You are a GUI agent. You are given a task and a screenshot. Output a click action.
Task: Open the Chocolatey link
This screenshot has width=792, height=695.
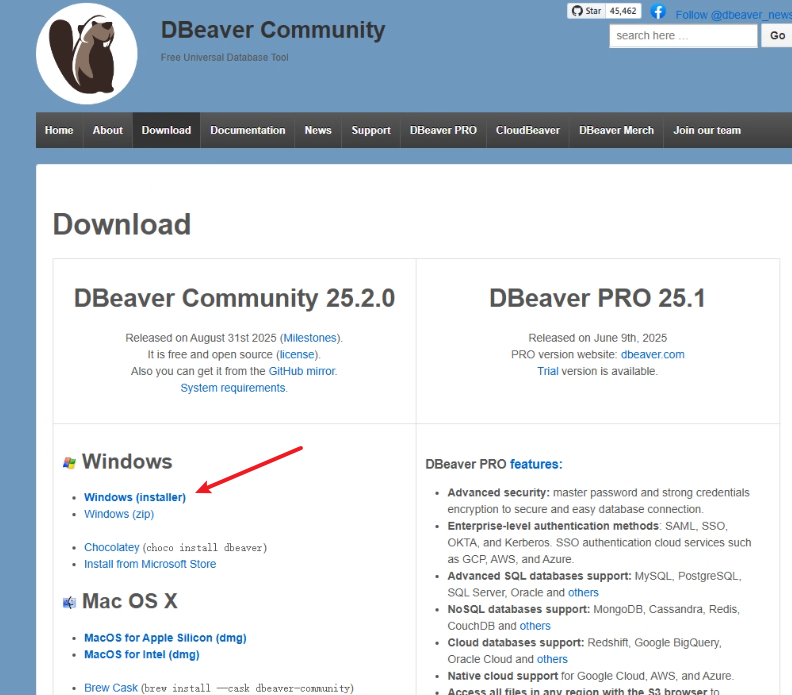112,548
